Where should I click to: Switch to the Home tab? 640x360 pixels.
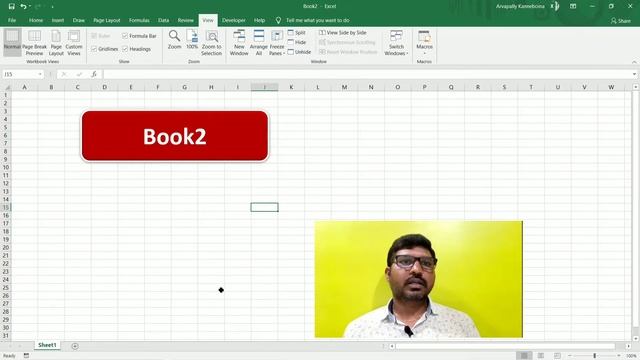point(36,20)
